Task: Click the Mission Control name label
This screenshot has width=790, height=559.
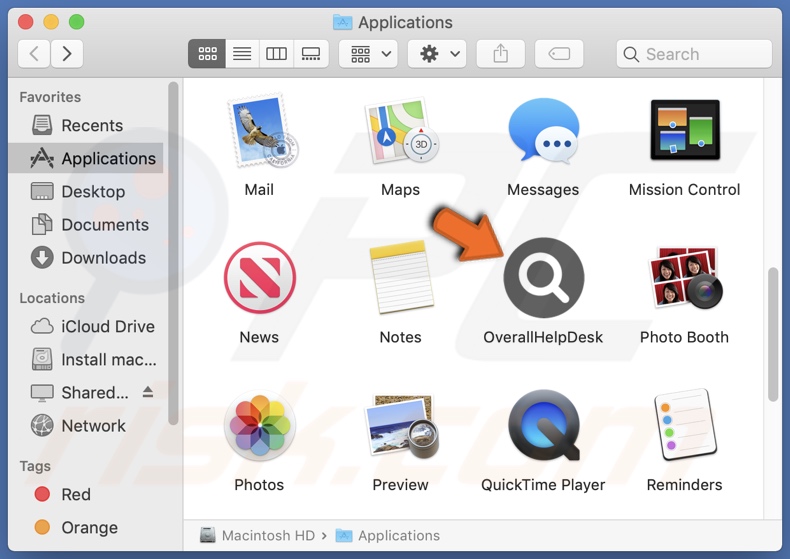Action: click(x=684, y=190)
